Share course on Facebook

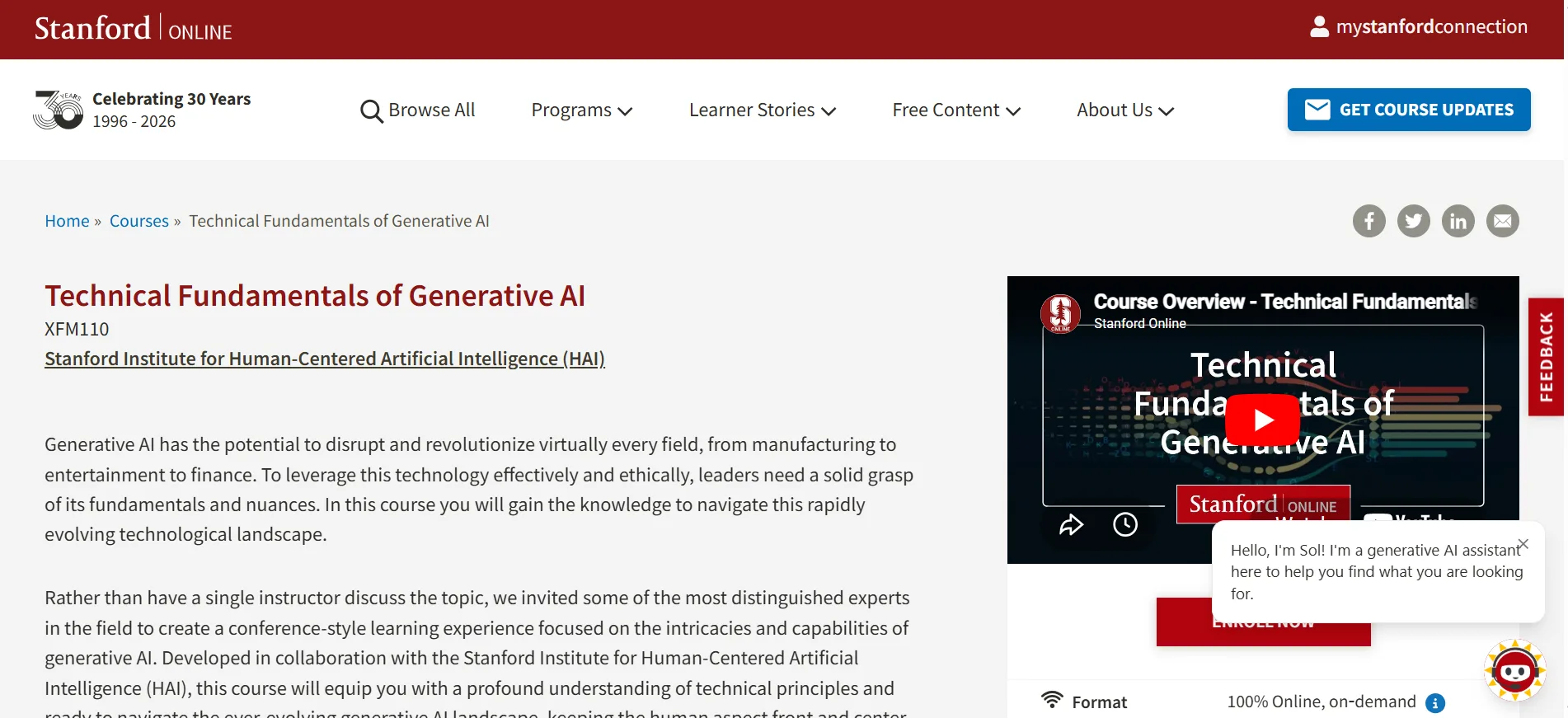1369,221
